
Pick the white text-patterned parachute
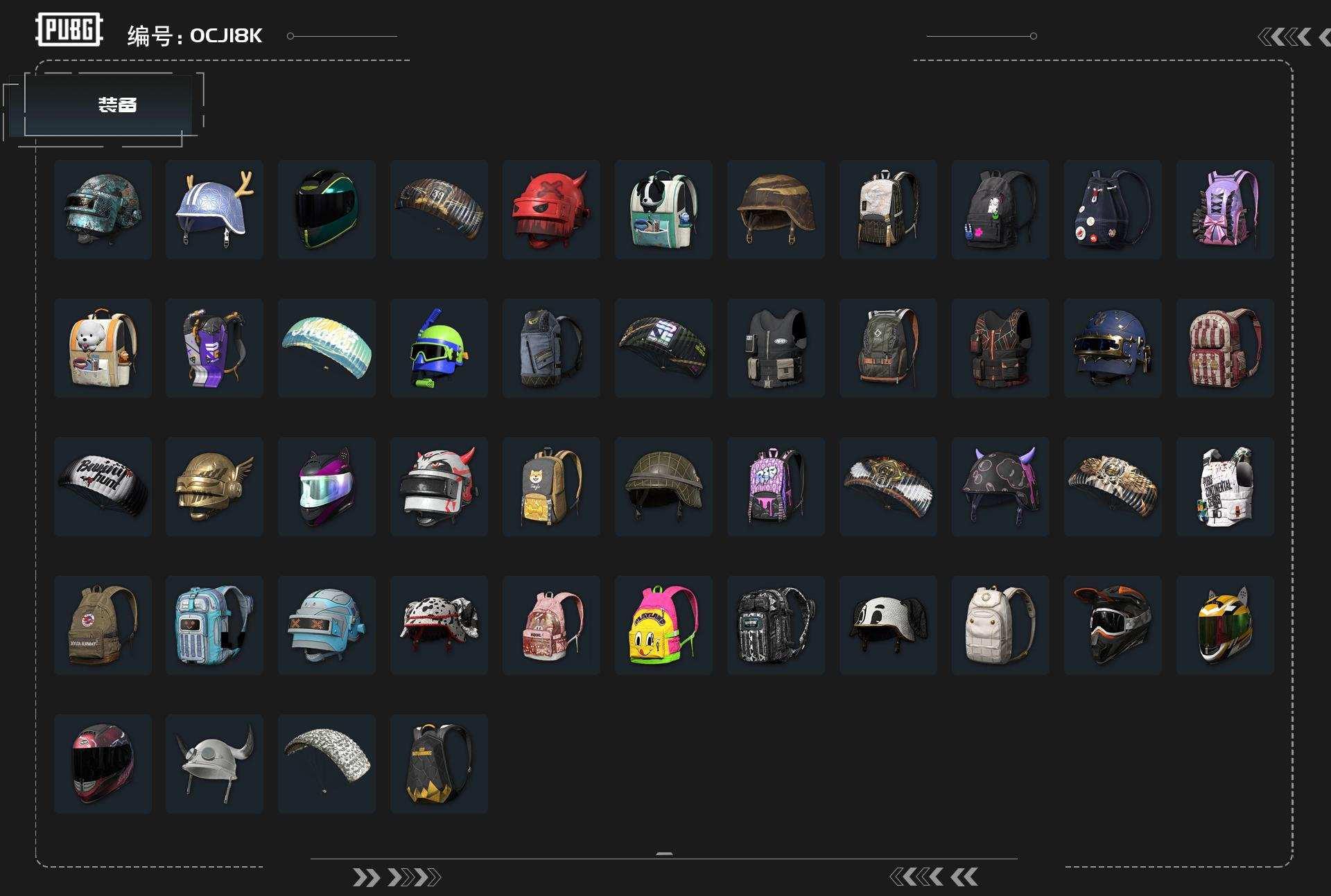(327, 764)
